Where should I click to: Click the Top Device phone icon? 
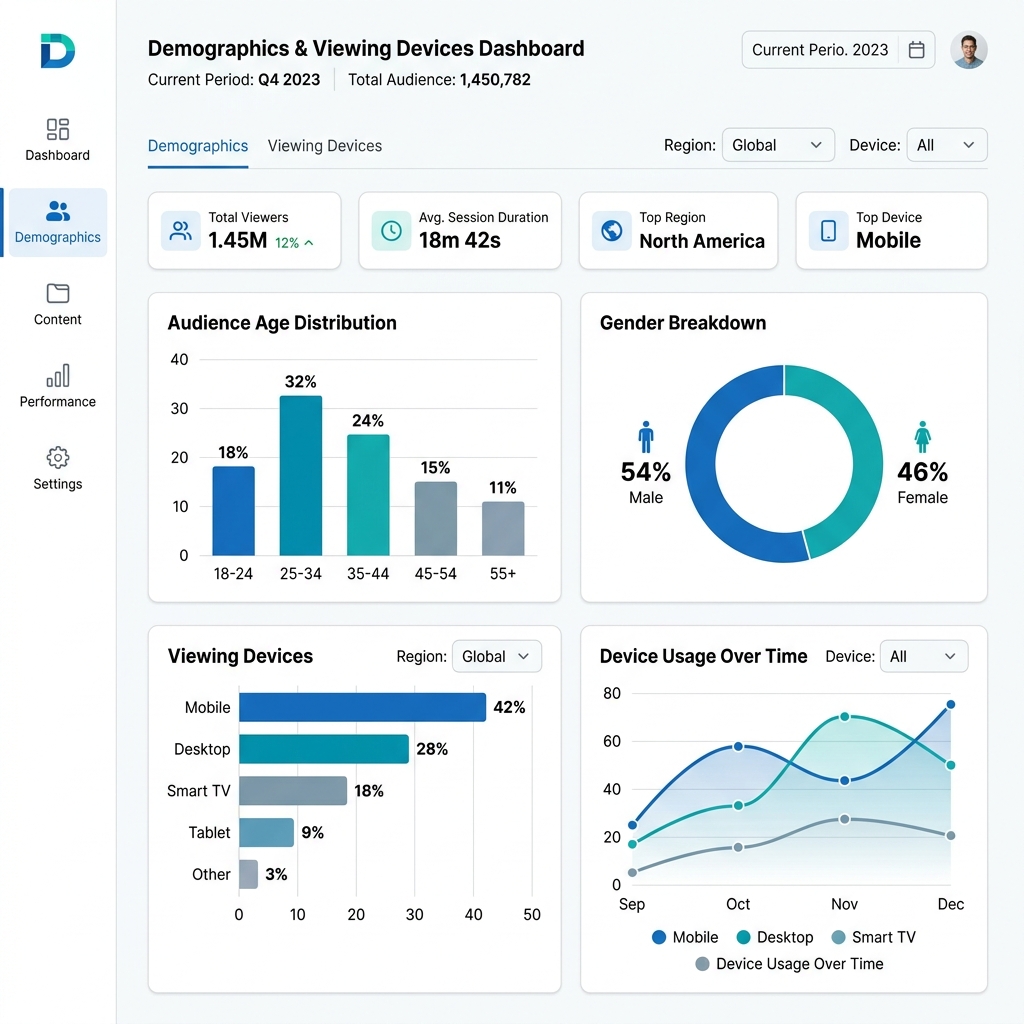pos(828,231)
